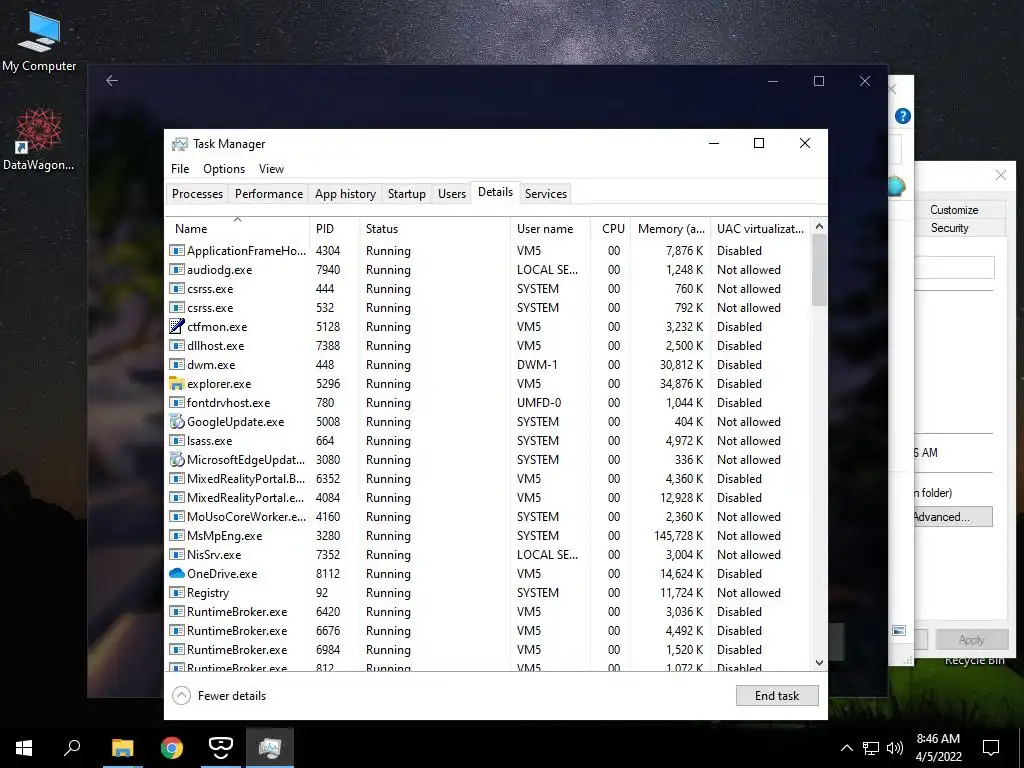Open the taskbar clock showing 8:46 AM
The image size is (1024, 768).
click(938, 747)
